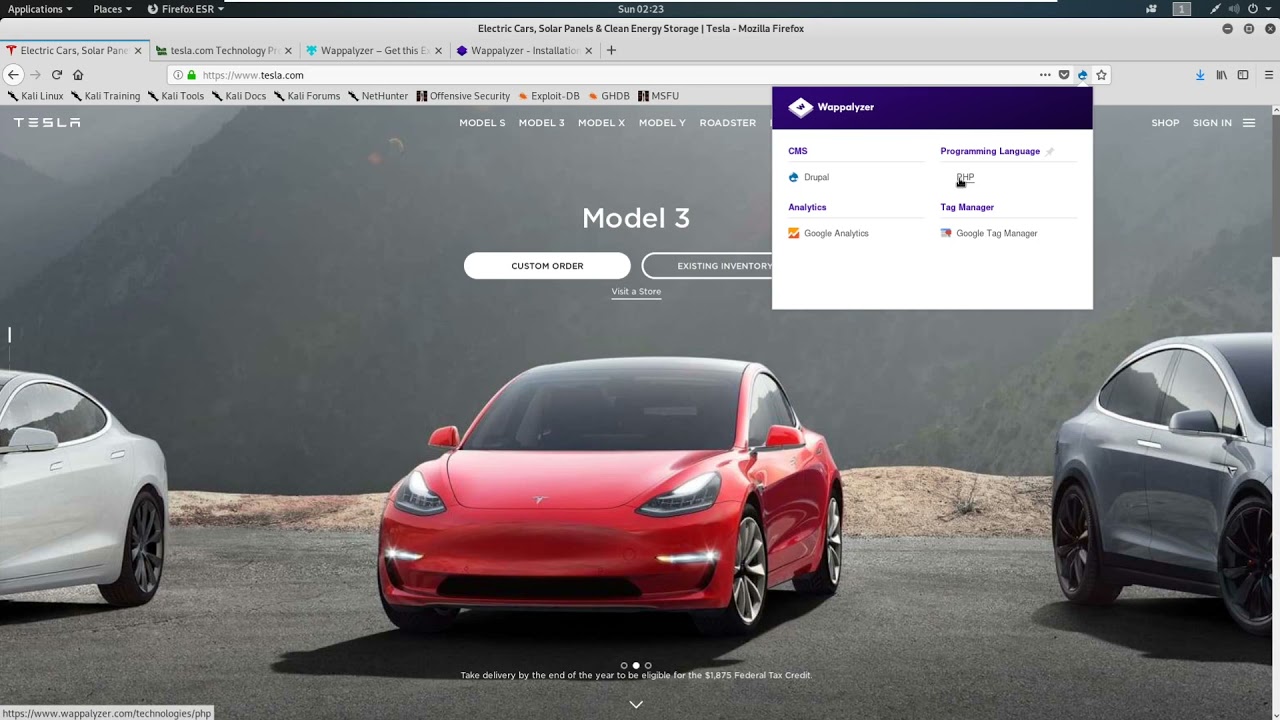Open the Firefox Library icon
The height and width of the screenshot is (720, 1280).
(x=1221, y=75)
